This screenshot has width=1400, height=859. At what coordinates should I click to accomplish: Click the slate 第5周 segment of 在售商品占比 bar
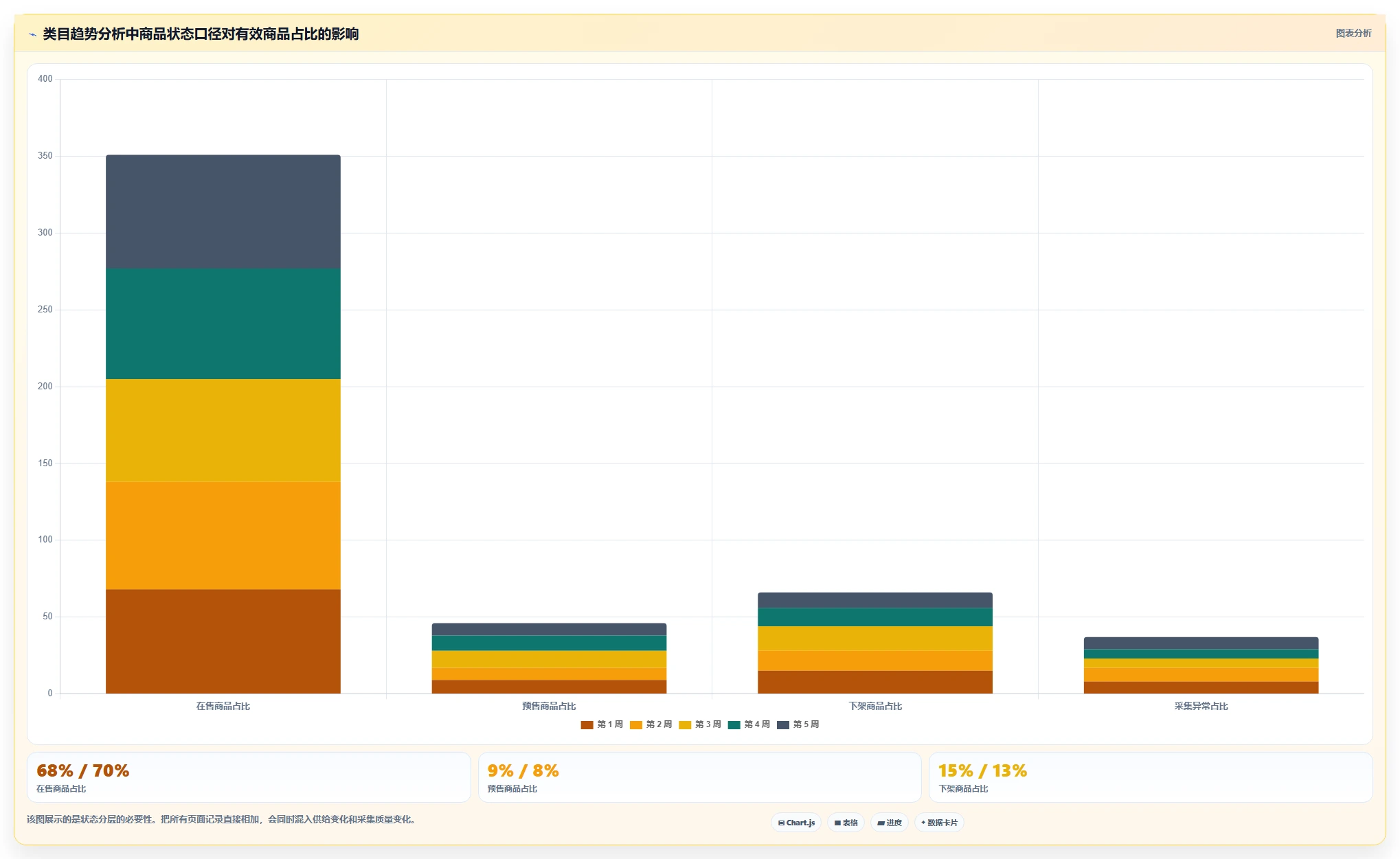point(223,212)
